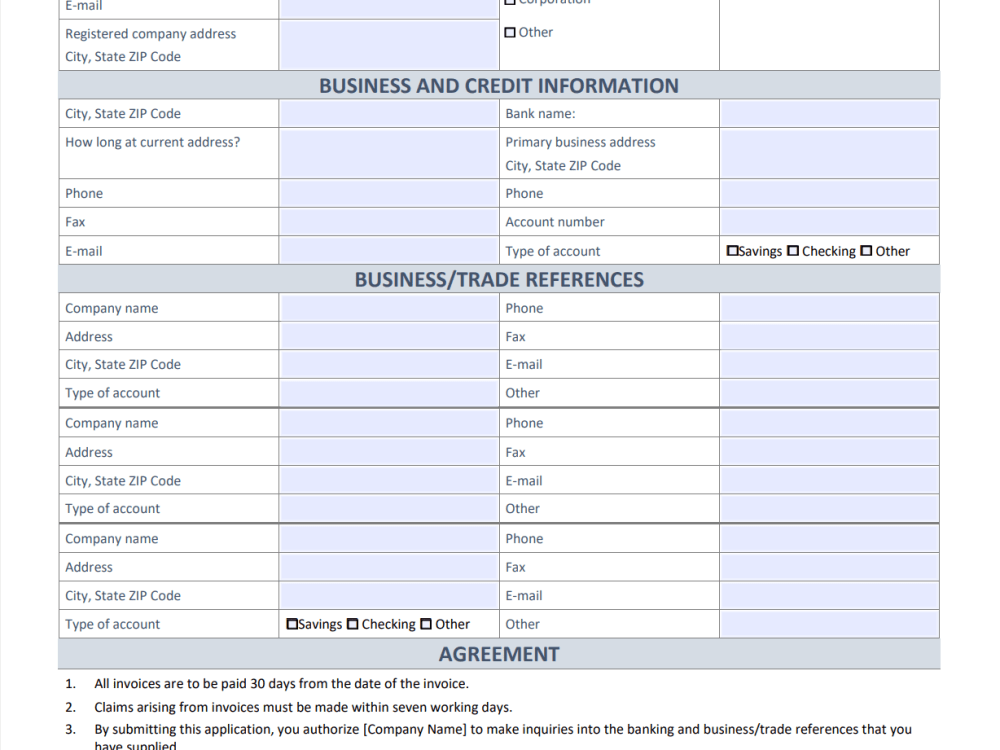Click second trade reference Fax field

829,452
